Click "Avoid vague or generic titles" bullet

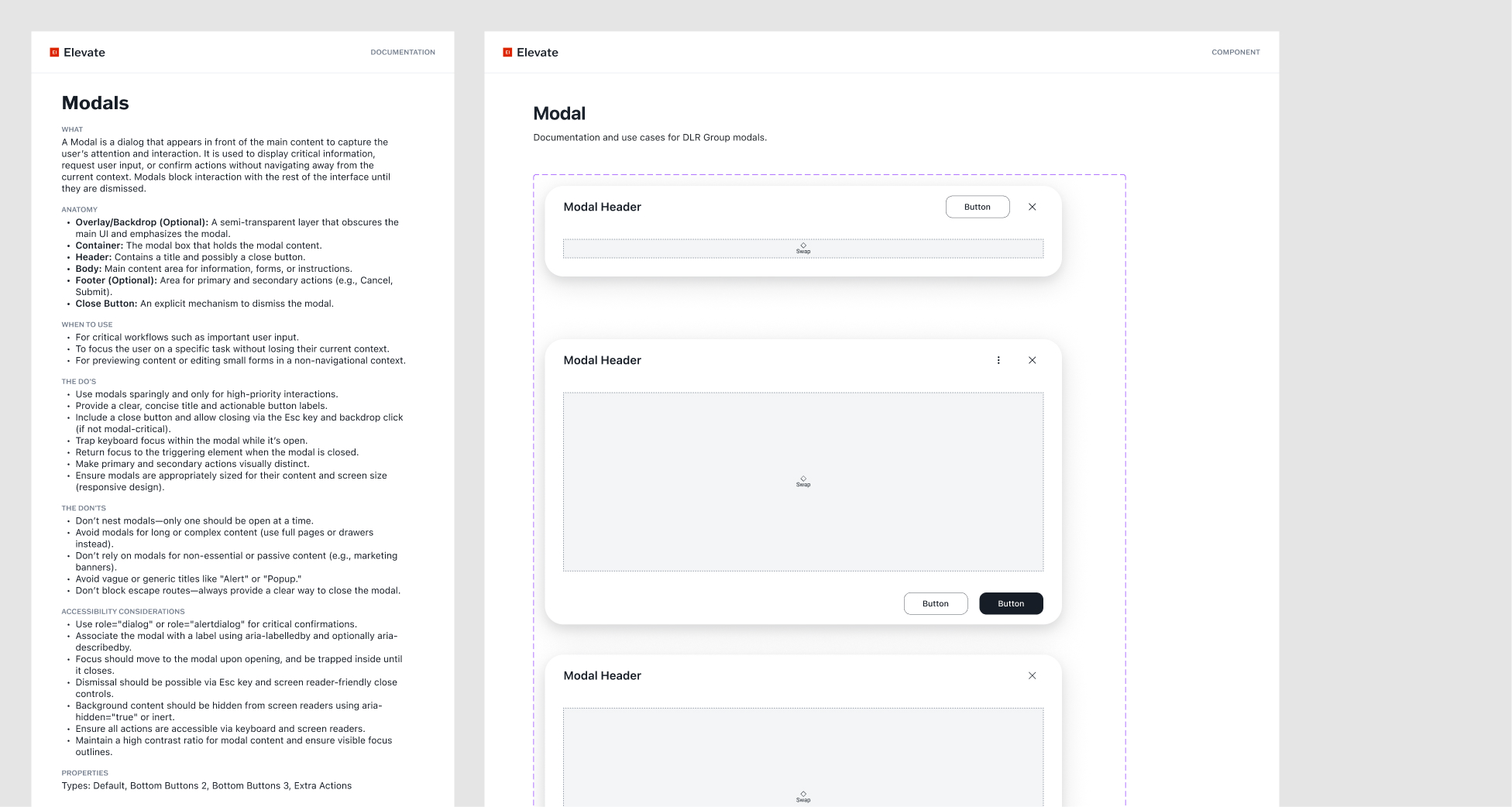click(188, 579)
